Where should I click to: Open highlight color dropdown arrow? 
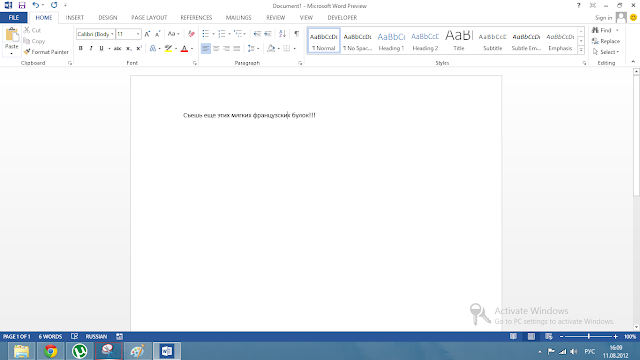(176, 49)
